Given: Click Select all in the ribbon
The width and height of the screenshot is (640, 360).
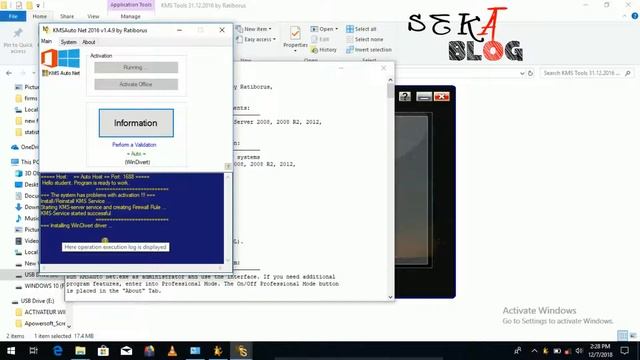Looking at the screenshot, I should pos(361,29).
